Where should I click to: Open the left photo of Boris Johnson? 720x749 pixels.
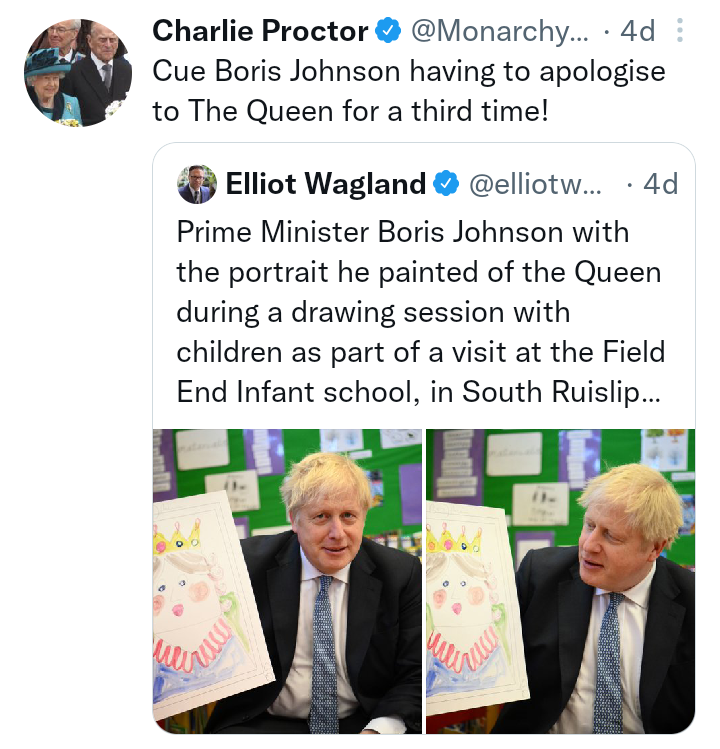pyautogui.click(x=288, y=580)
